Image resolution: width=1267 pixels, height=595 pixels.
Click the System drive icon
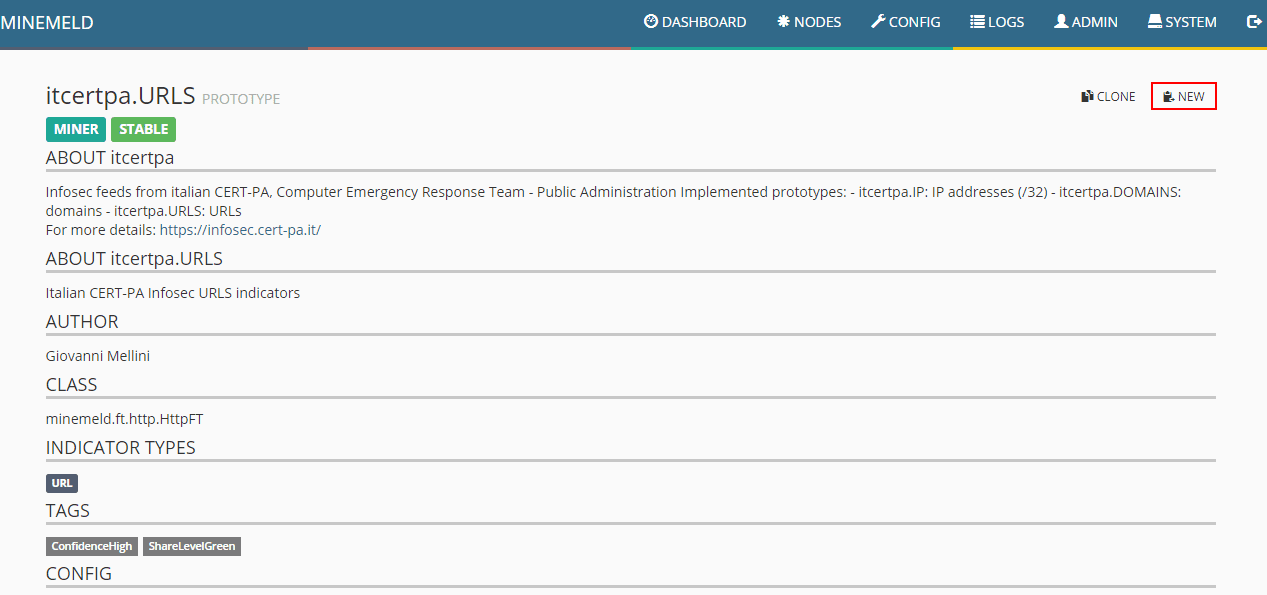point(1154,22)
